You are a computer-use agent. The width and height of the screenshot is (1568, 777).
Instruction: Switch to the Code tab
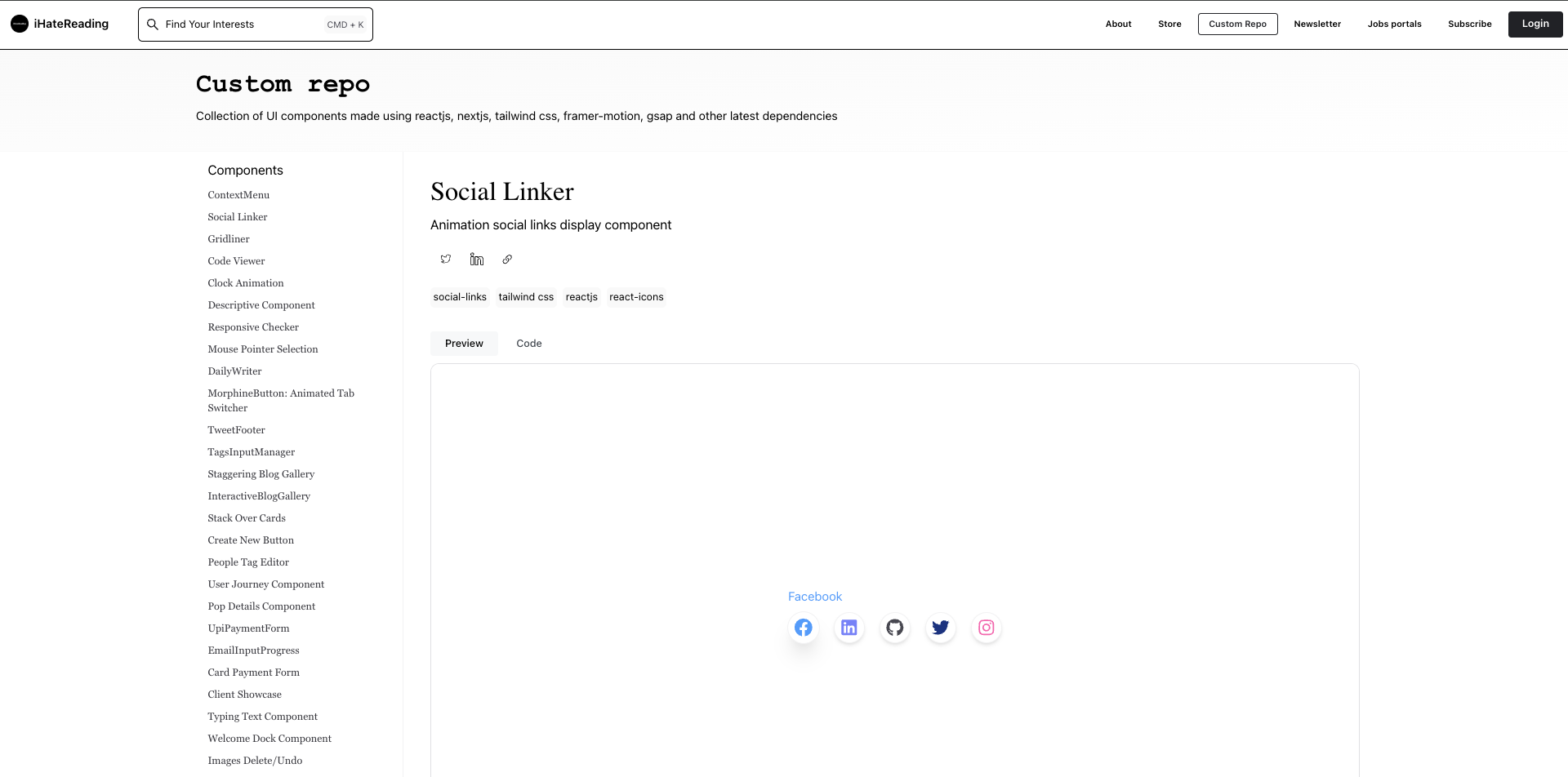529,344
